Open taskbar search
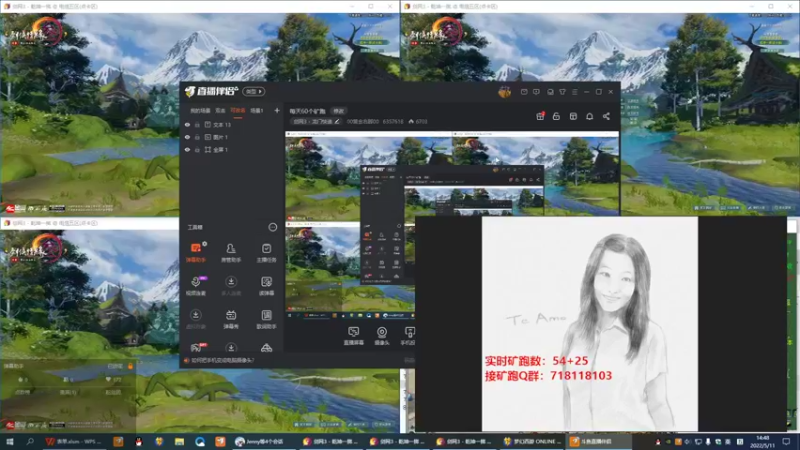The height and width of the screenshot is (450, 800). click(30, 441)
